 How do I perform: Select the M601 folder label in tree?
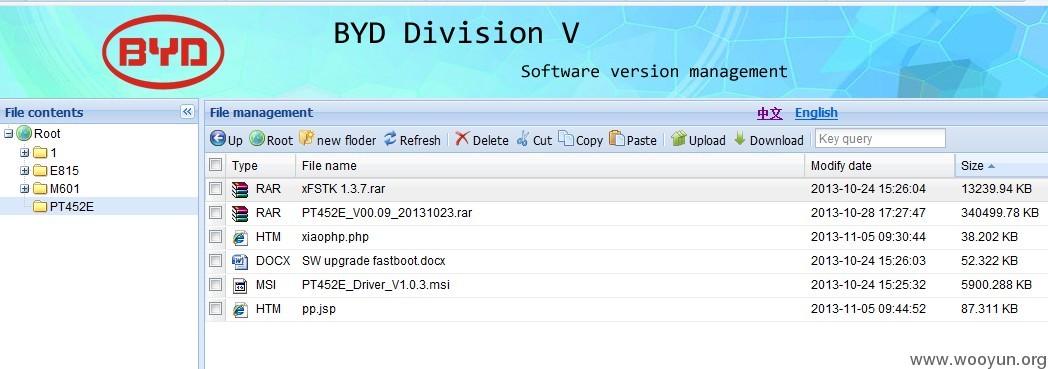[65, 189]
